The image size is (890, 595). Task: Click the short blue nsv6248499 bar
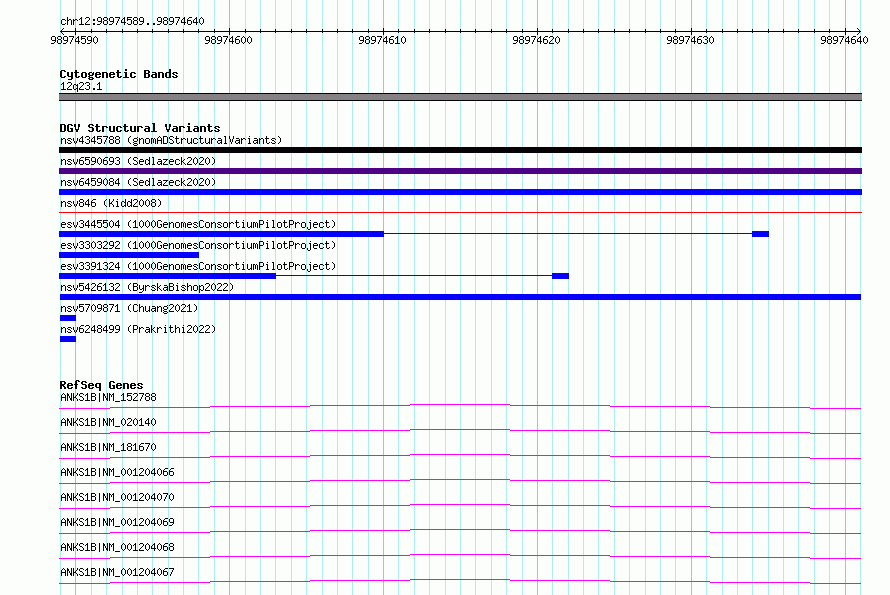coord(68,339)
